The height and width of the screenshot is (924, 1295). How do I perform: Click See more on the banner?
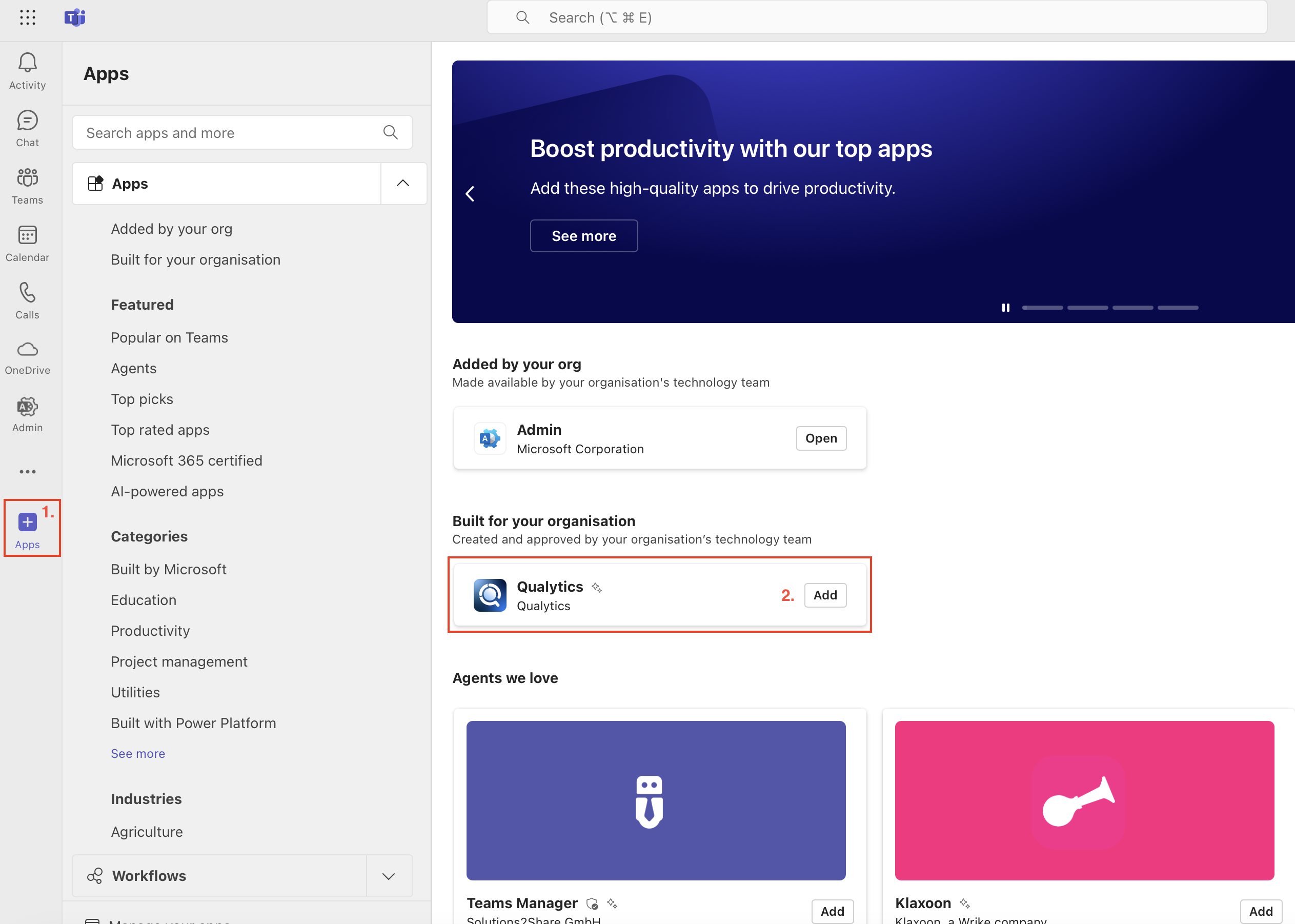583,235
